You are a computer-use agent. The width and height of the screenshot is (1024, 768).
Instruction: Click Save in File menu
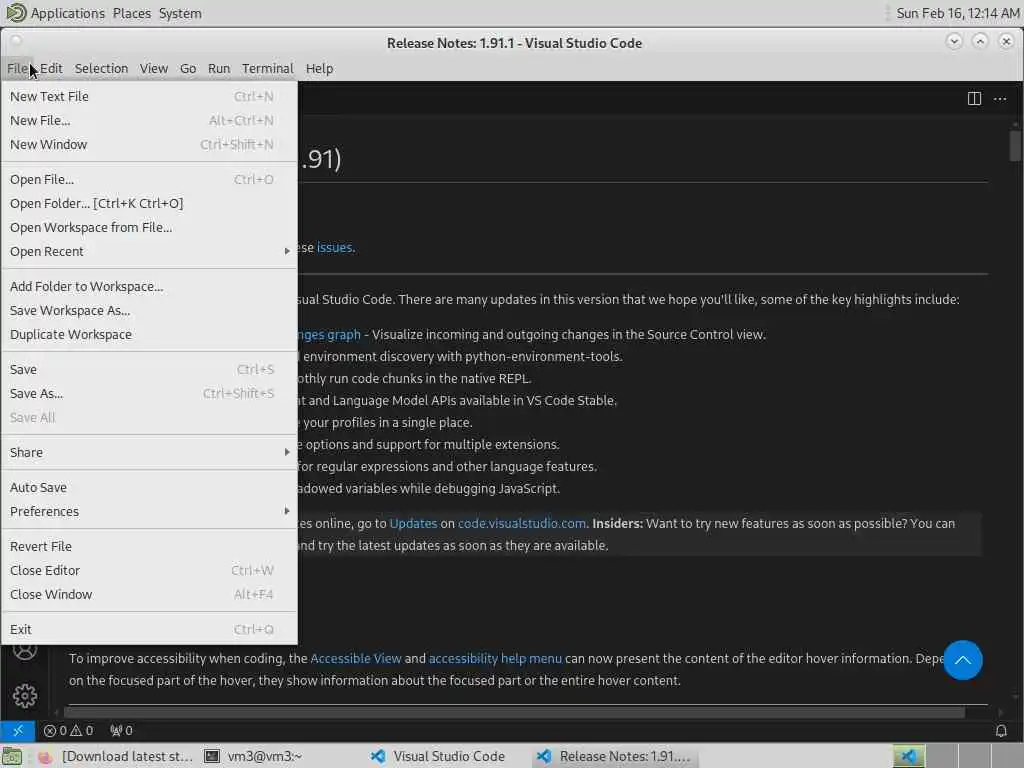tap(150, 370)
